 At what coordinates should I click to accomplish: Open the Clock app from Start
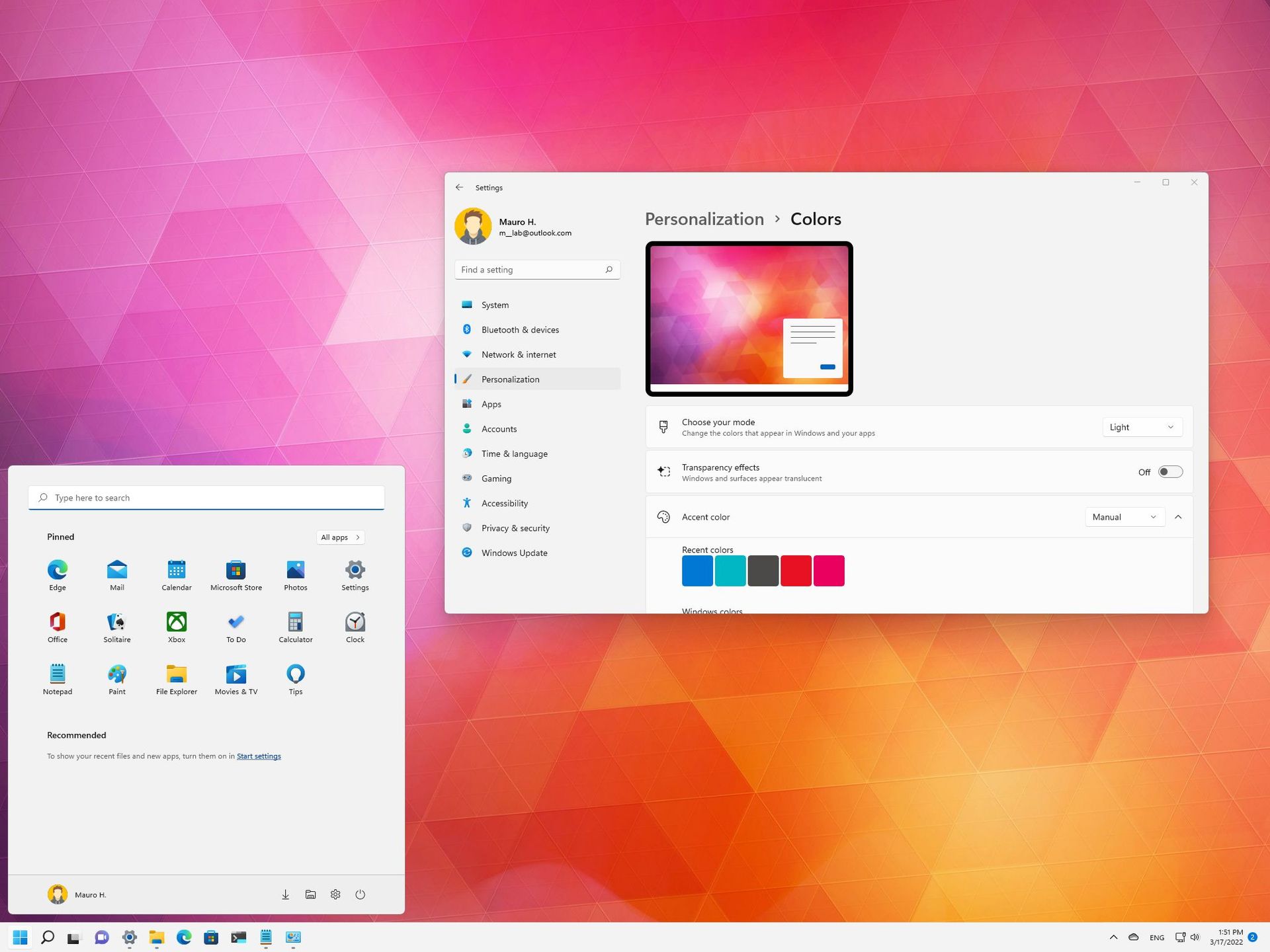click(355, 621)
